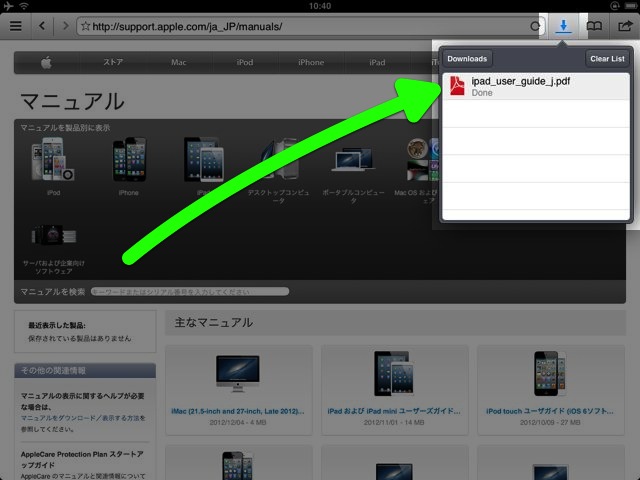Select the iPad product category icon
Image resolution: width=640 pixels, height=480 pixels.
pos(204,160)
